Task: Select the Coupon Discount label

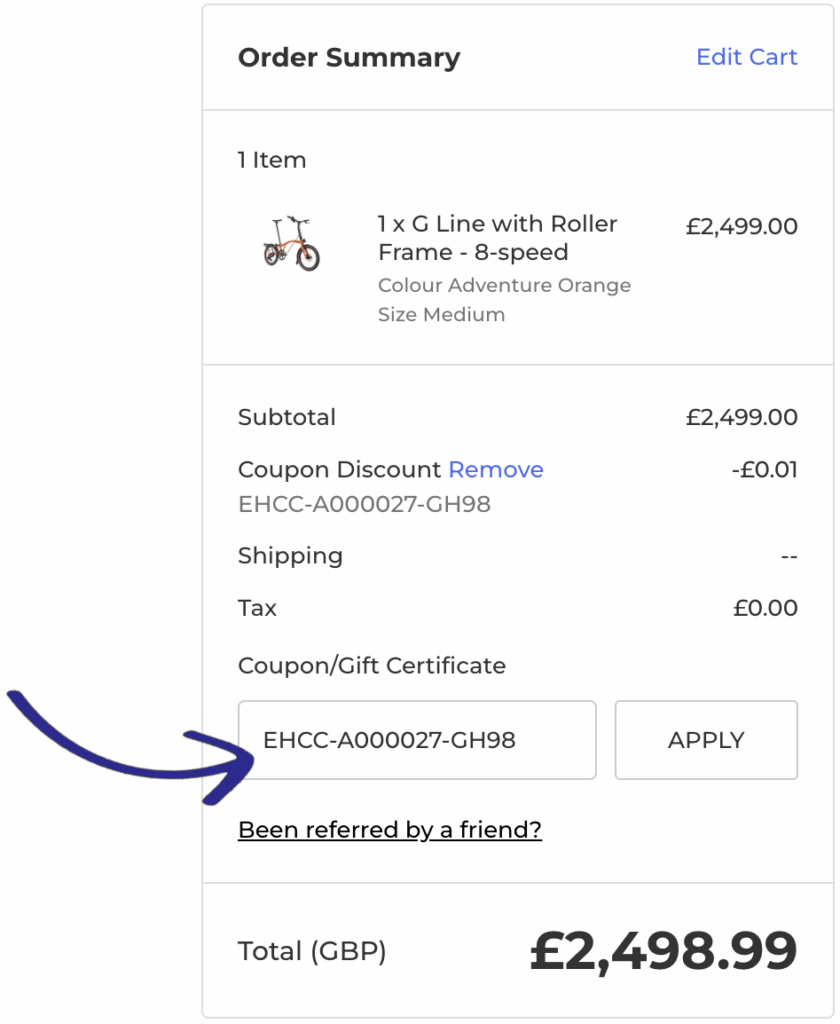Action: (324, 469)
